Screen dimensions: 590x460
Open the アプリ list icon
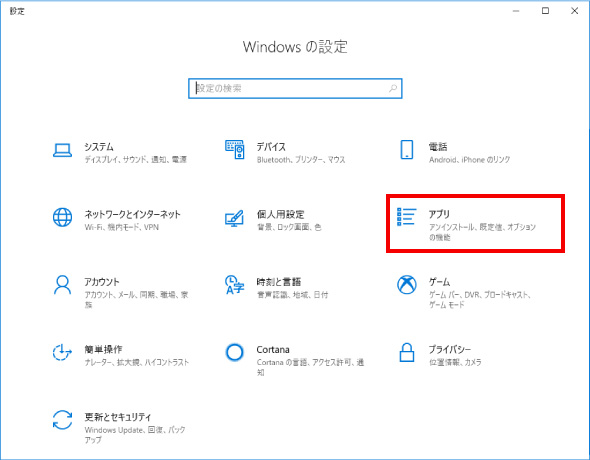pos(407,217)
